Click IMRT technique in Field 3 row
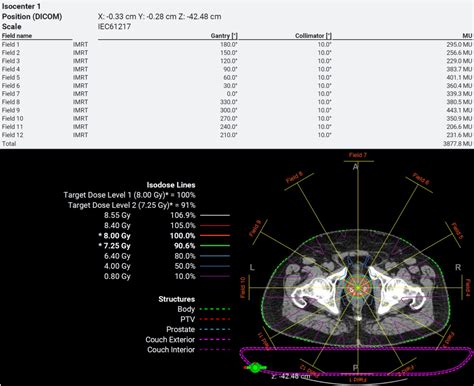The image size is (474, 386). coord(80,61)
